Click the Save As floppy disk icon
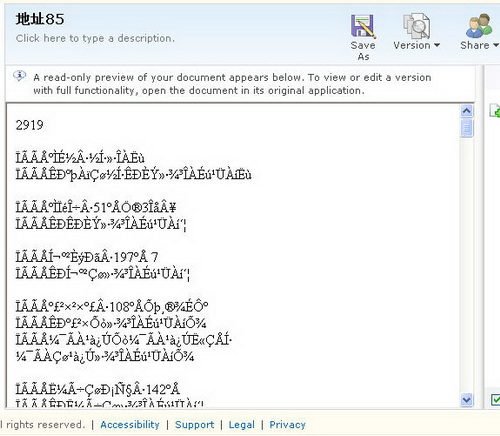 pyautogui.click(x=363, y=26)
